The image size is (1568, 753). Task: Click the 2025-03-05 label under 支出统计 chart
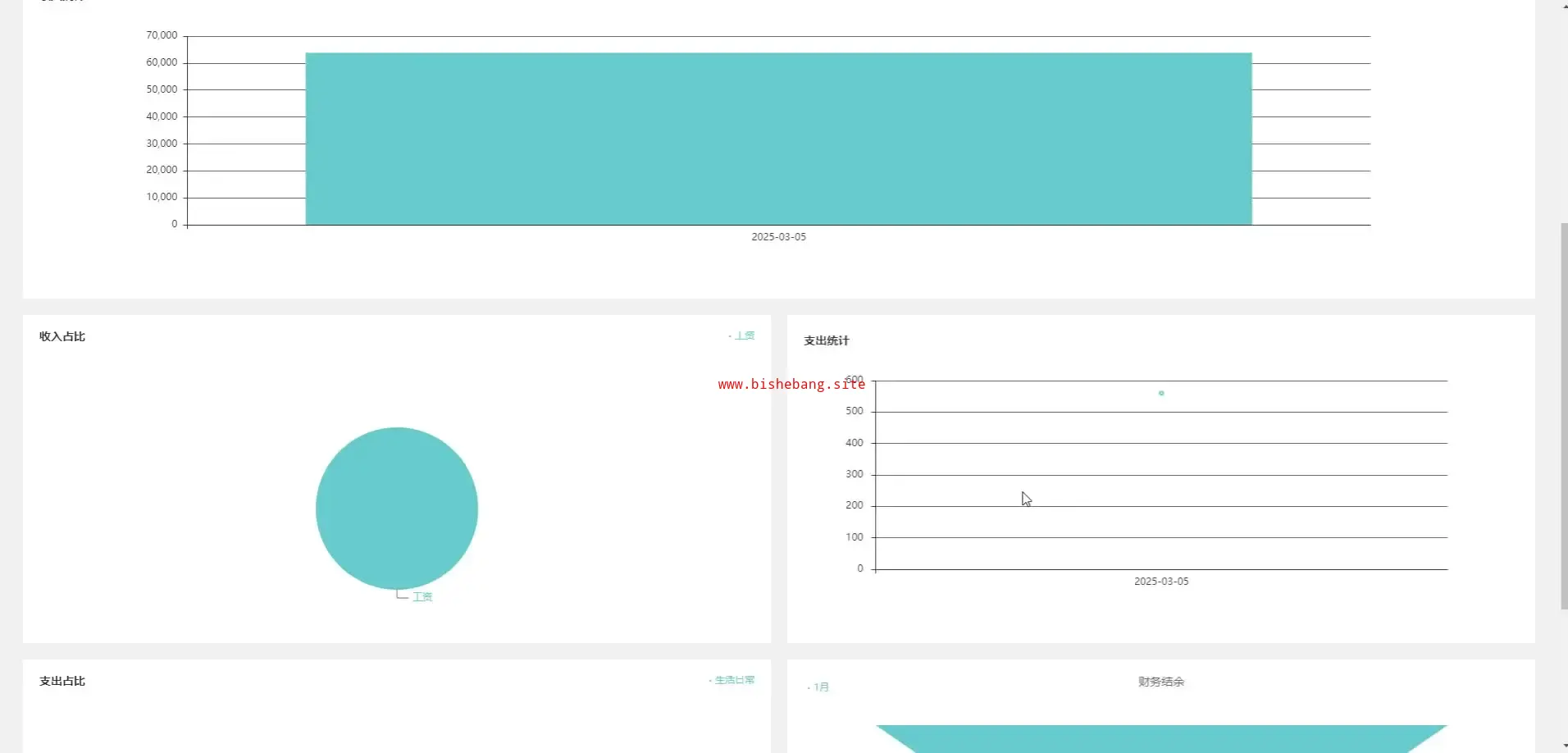[1161, 582]
